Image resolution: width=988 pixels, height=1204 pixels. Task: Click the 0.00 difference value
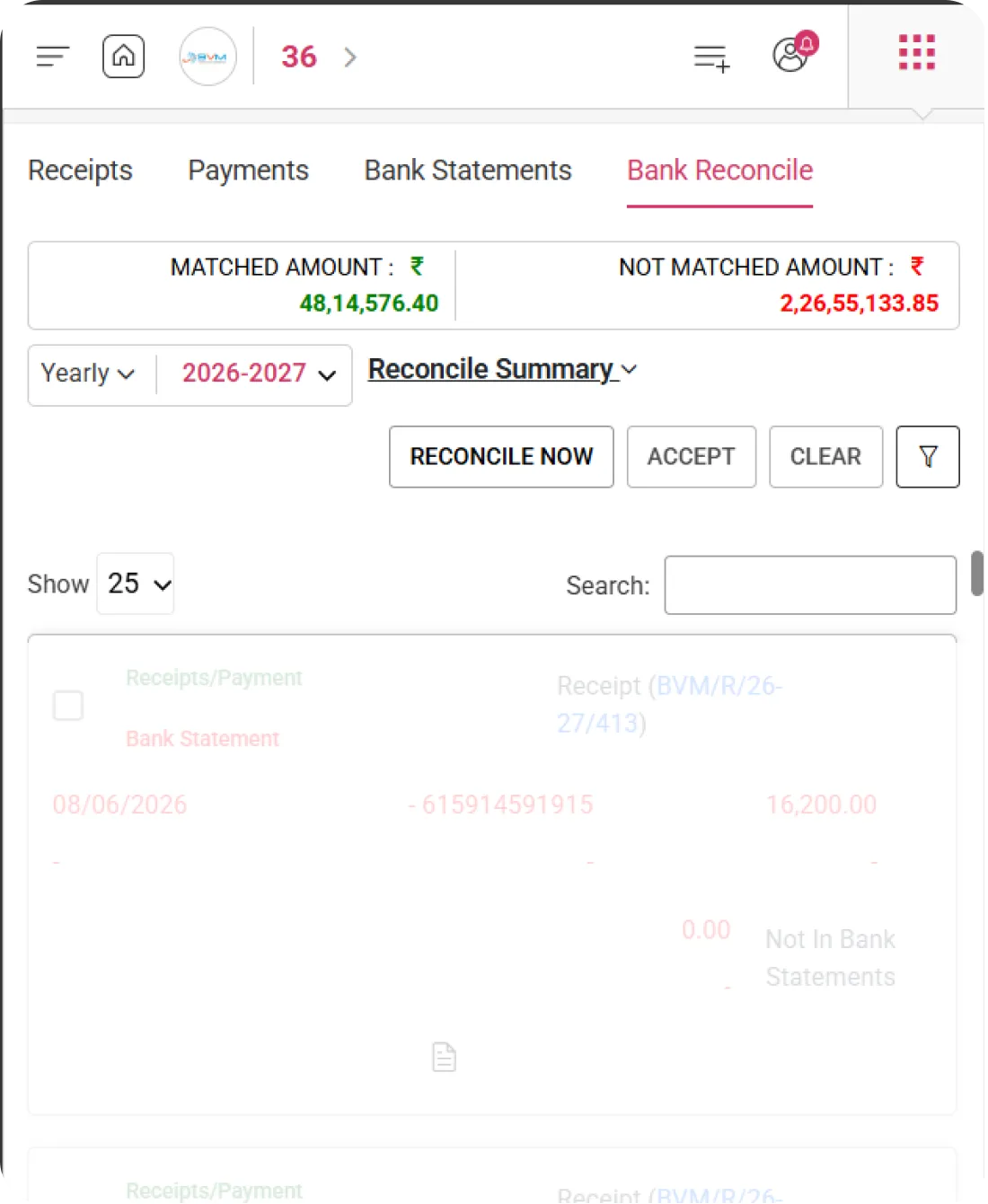(x=706, y=930)
